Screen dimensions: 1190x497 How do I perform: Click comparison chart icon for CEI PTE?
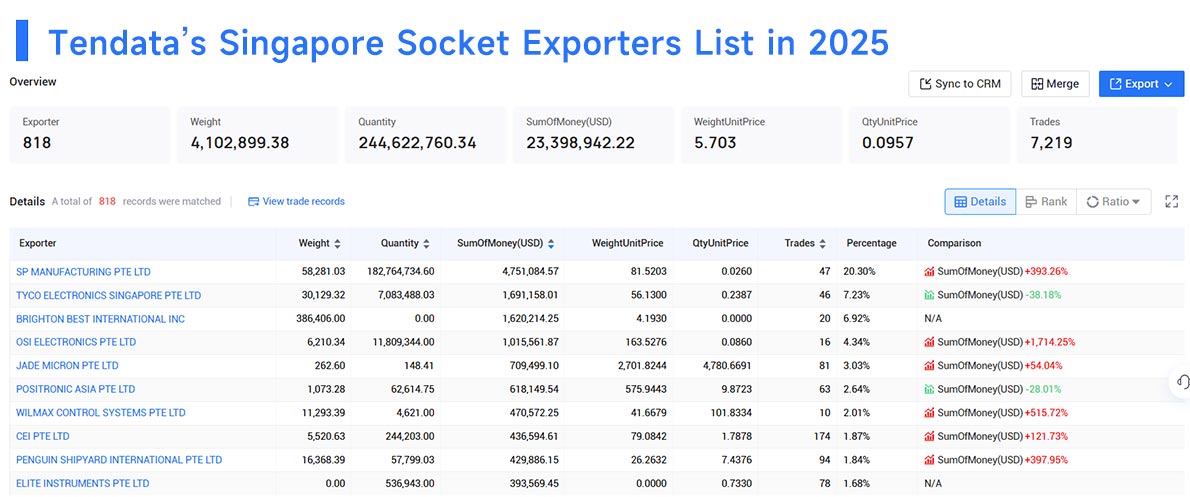click(929, 436)
